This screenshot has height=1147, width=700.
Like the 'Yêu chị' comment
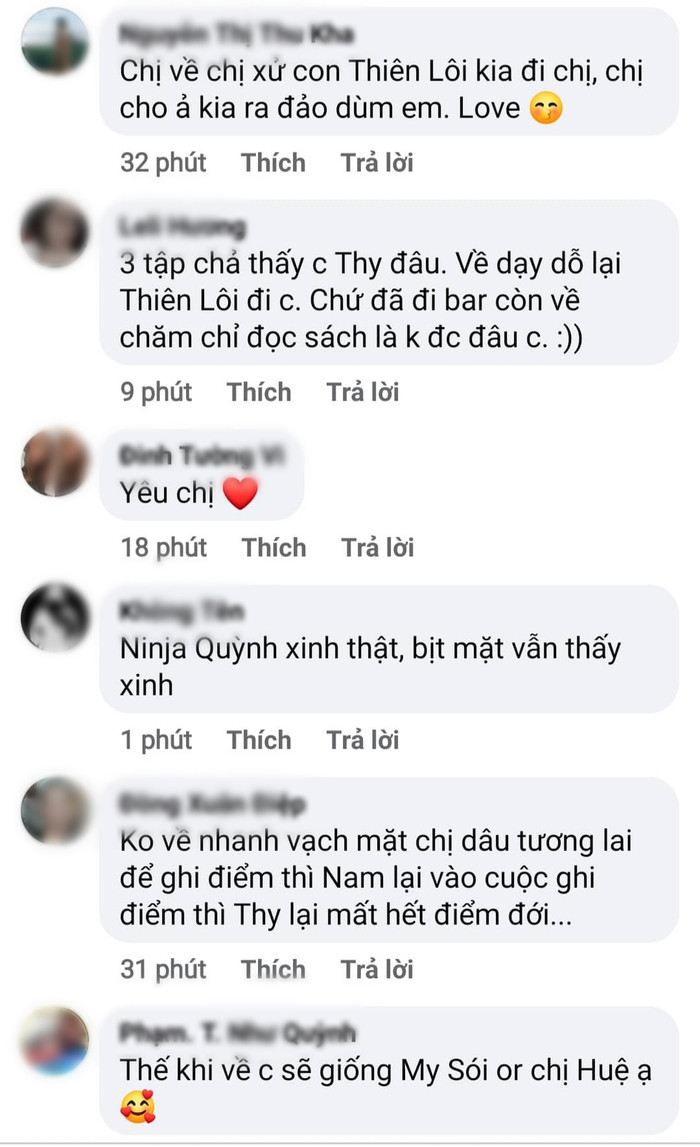[x=274, y=547]
